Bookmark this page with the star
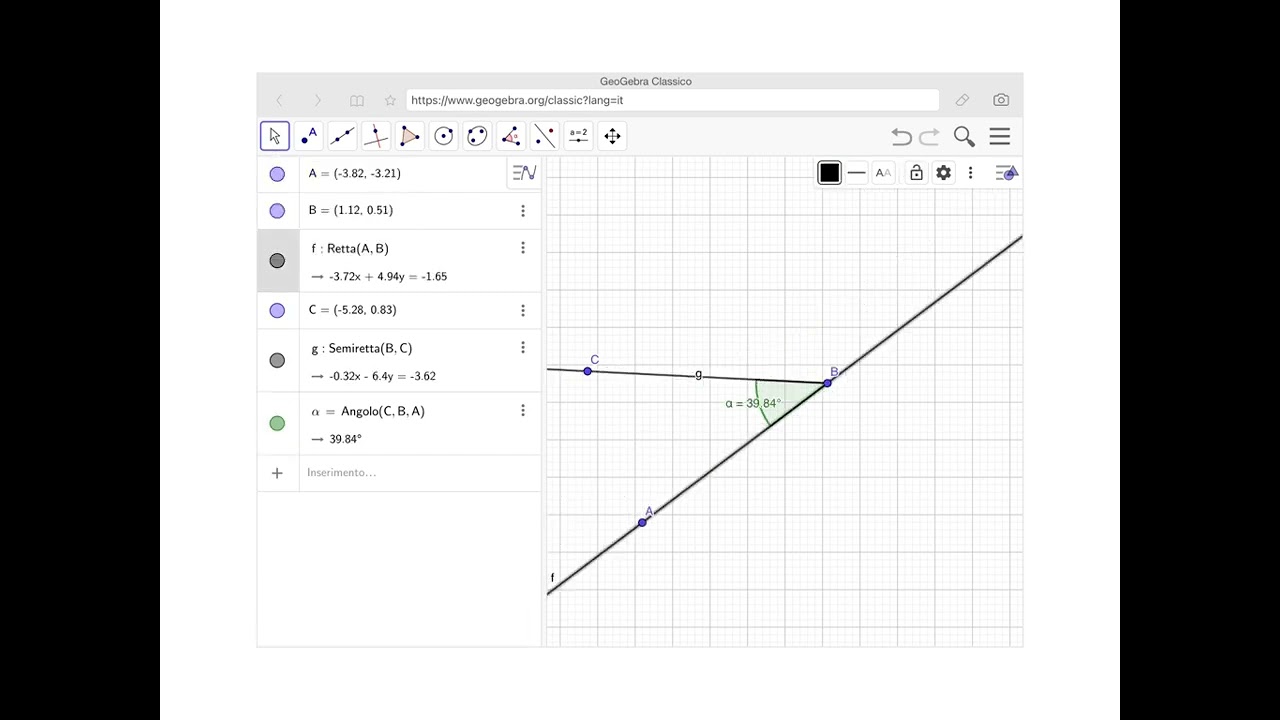Viewport: 1280px width, 720px height. [x=390, y=100]
